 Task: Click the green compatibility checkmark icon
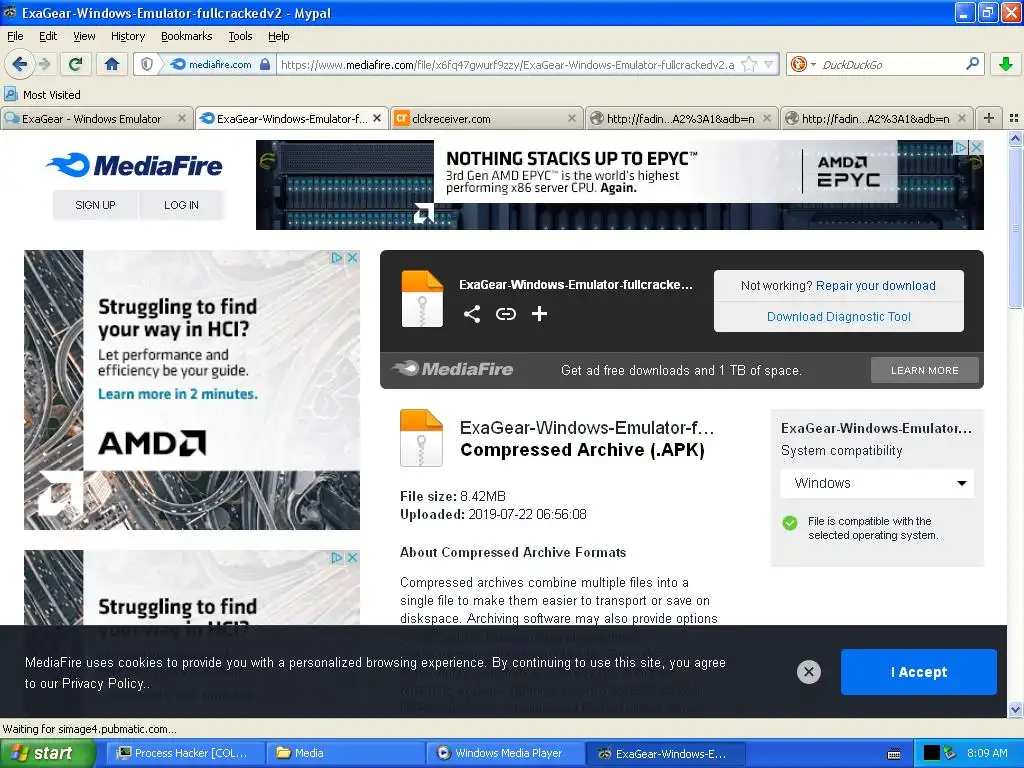pyautogui.click(x=790, y=522)
